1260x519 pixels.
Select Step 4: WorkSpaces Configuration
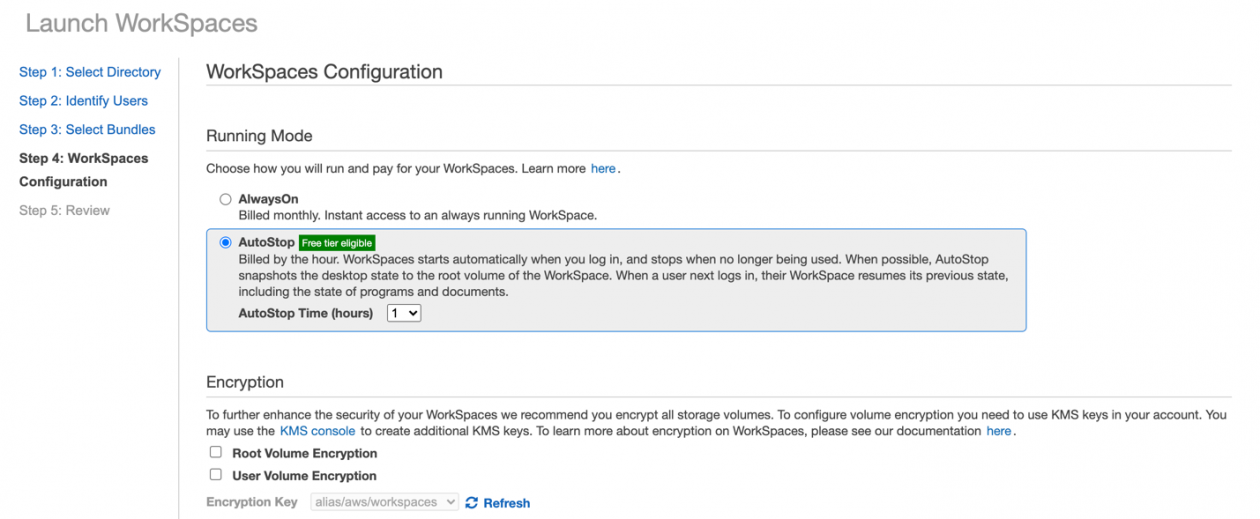tap(83, 170)
